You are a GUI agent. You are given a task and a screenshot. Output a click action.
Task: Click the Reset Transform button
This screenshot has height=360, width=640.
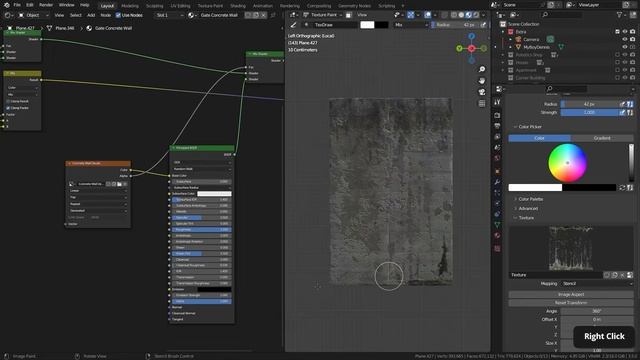pyautogui.click(x=571, y=303)
